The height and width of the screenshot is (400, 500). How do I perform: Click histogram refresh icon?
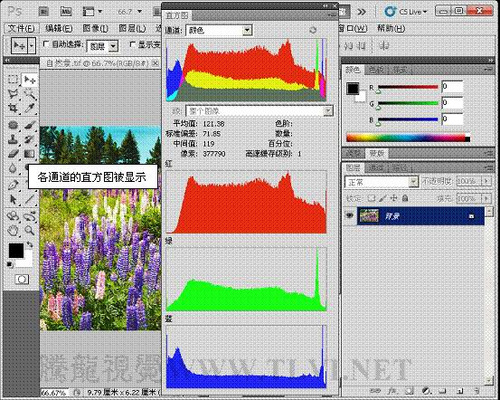313,30
